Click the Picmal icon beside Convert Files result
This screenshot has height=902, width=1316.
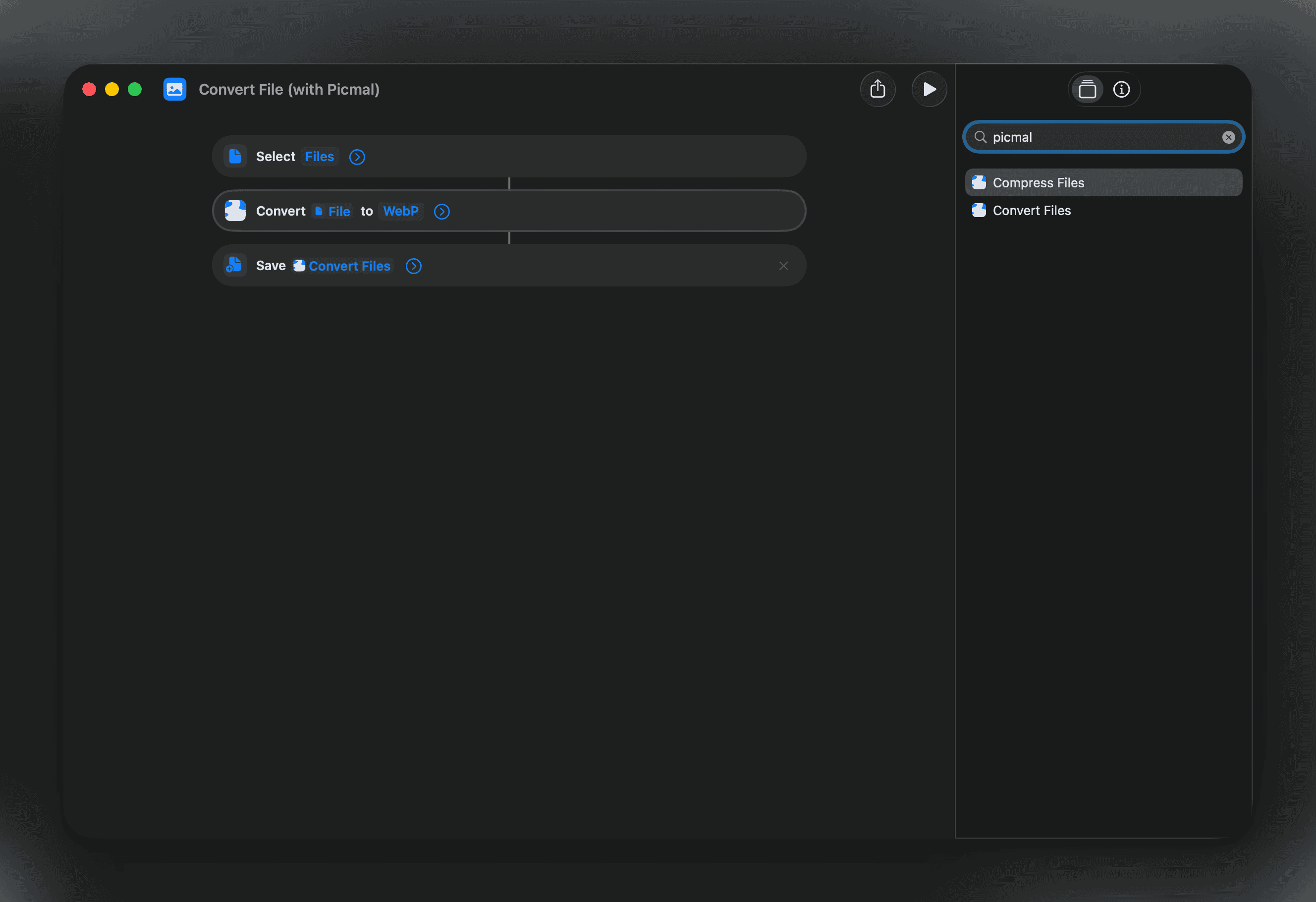979,210
